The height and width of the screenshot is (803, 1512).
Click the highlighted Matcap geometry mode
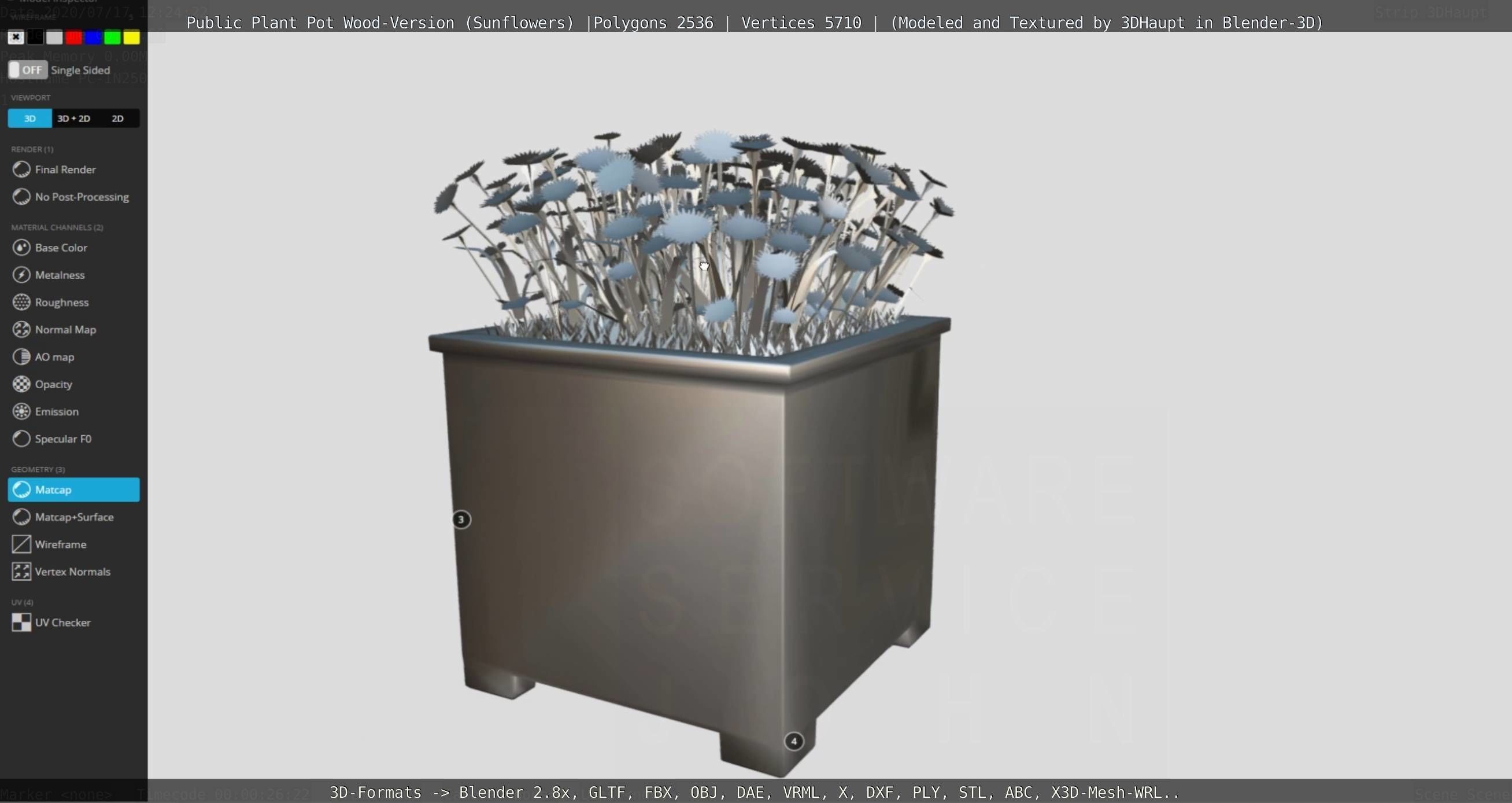tap(74, 489)
